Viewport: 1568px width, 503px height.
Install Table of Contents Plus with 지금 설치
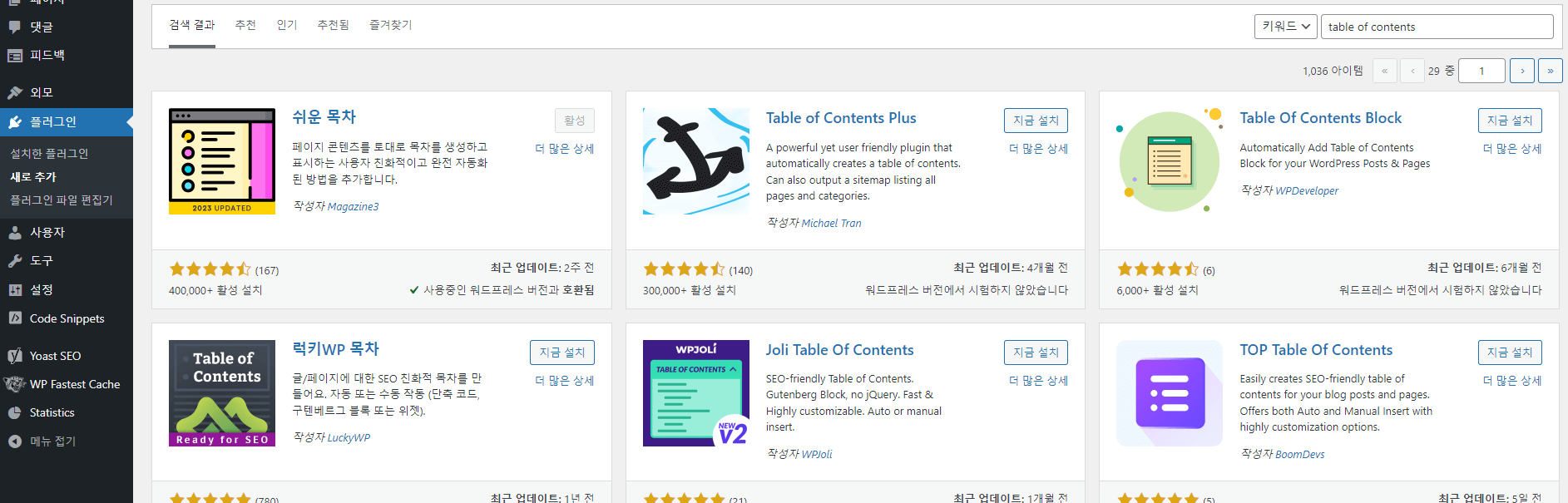(x=1036, y=121)
